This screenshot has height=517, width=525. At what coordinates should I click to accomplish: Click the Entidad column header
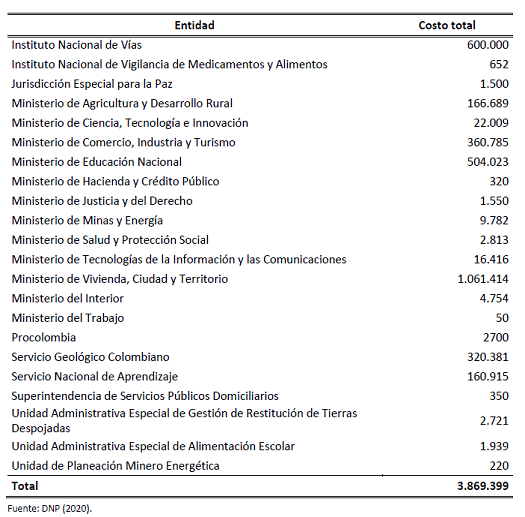194,25
